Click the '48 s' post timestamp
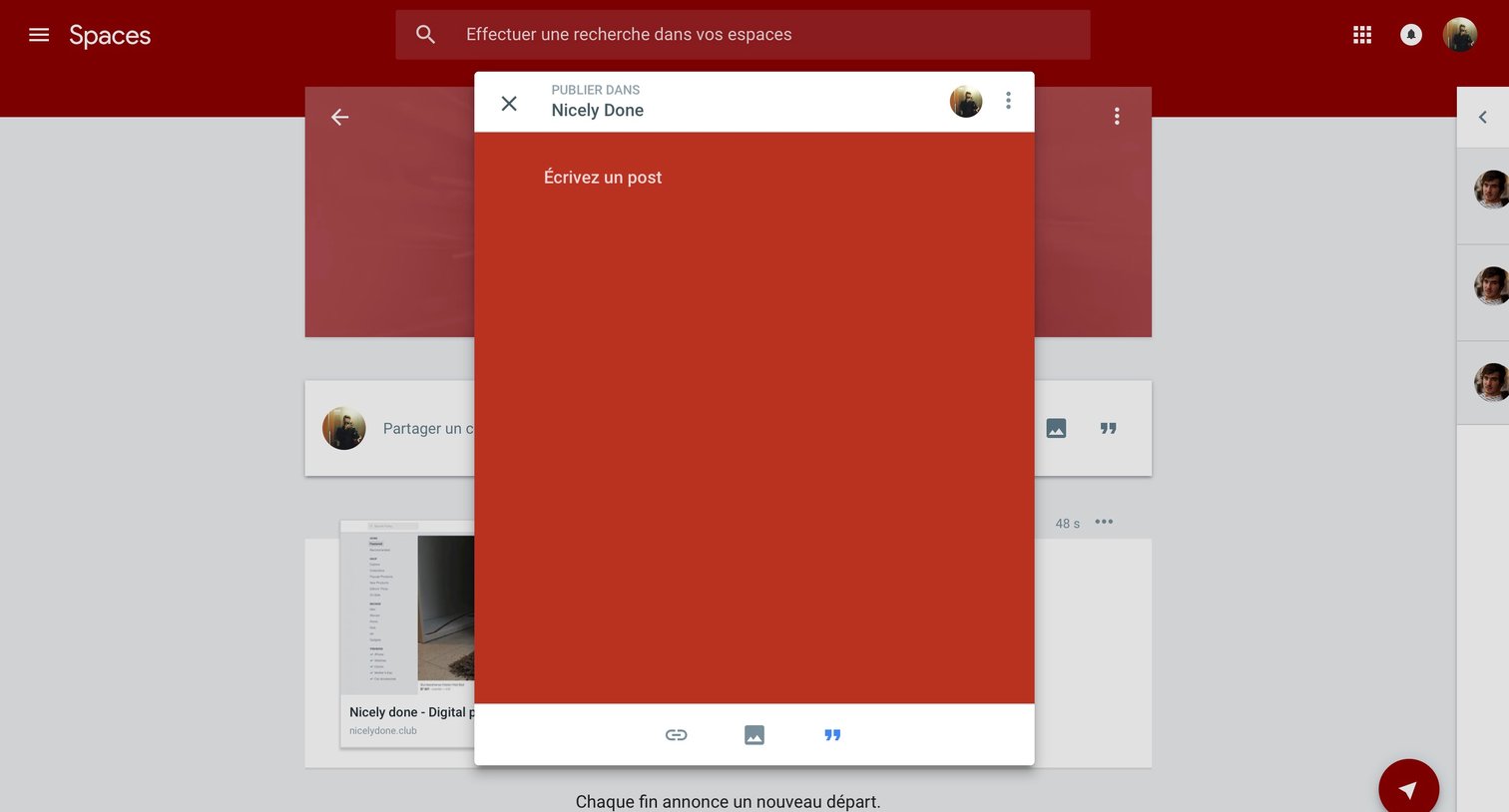This screenshot has height=812, width=1509. tap(1068, 524)
